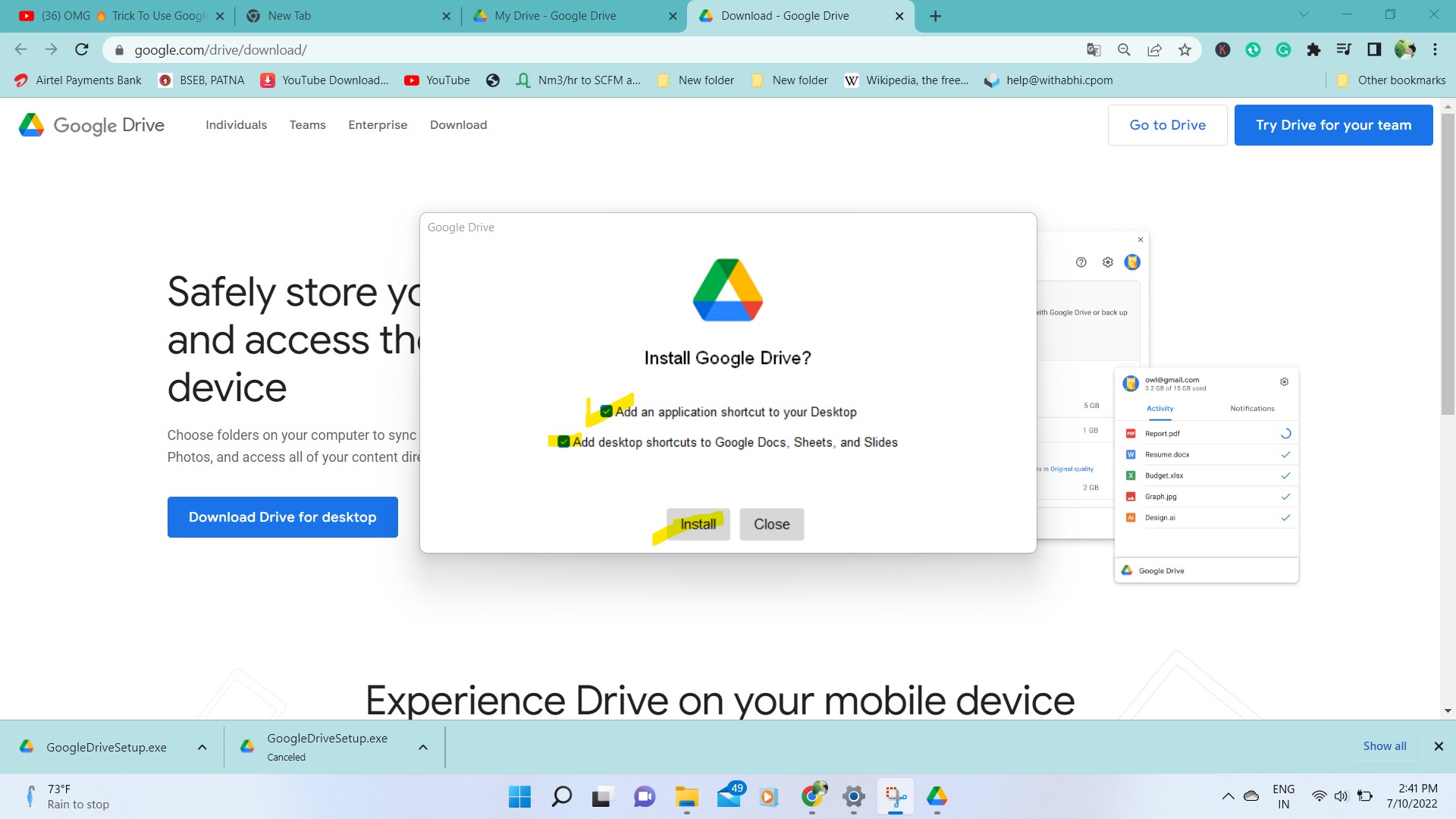The image size is (1456, 819).
Task: Open Windows Start menu
Action: click(x=519, y=797)
